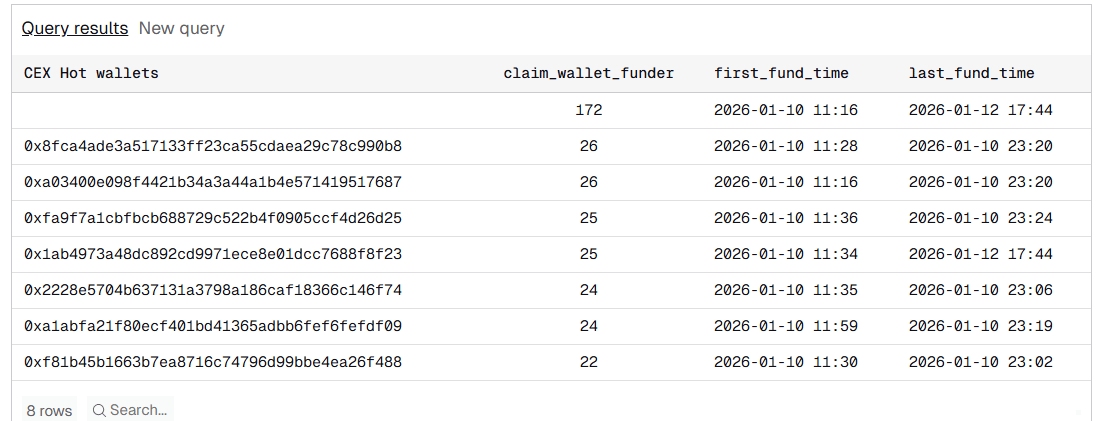This screenshot has height=421, width=1110.
Task: Click the 172 funder count cell
Action: coord(588,110)
